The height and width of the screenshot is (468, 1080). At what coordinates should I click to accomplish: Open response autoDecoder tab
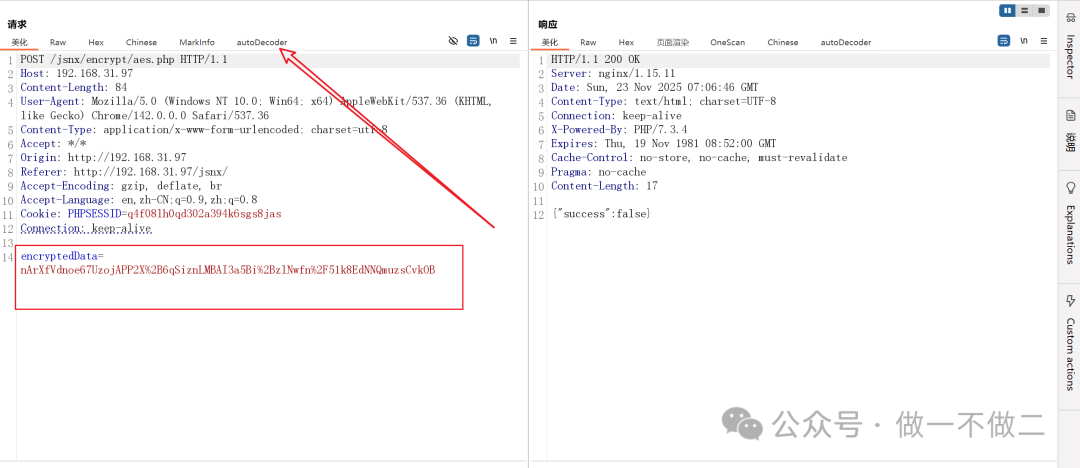846,42
